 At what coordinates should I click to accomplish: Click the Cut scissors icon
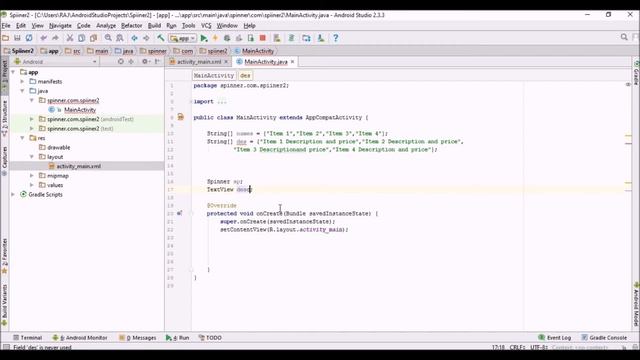pyautogui.click(x=70, y=38)
